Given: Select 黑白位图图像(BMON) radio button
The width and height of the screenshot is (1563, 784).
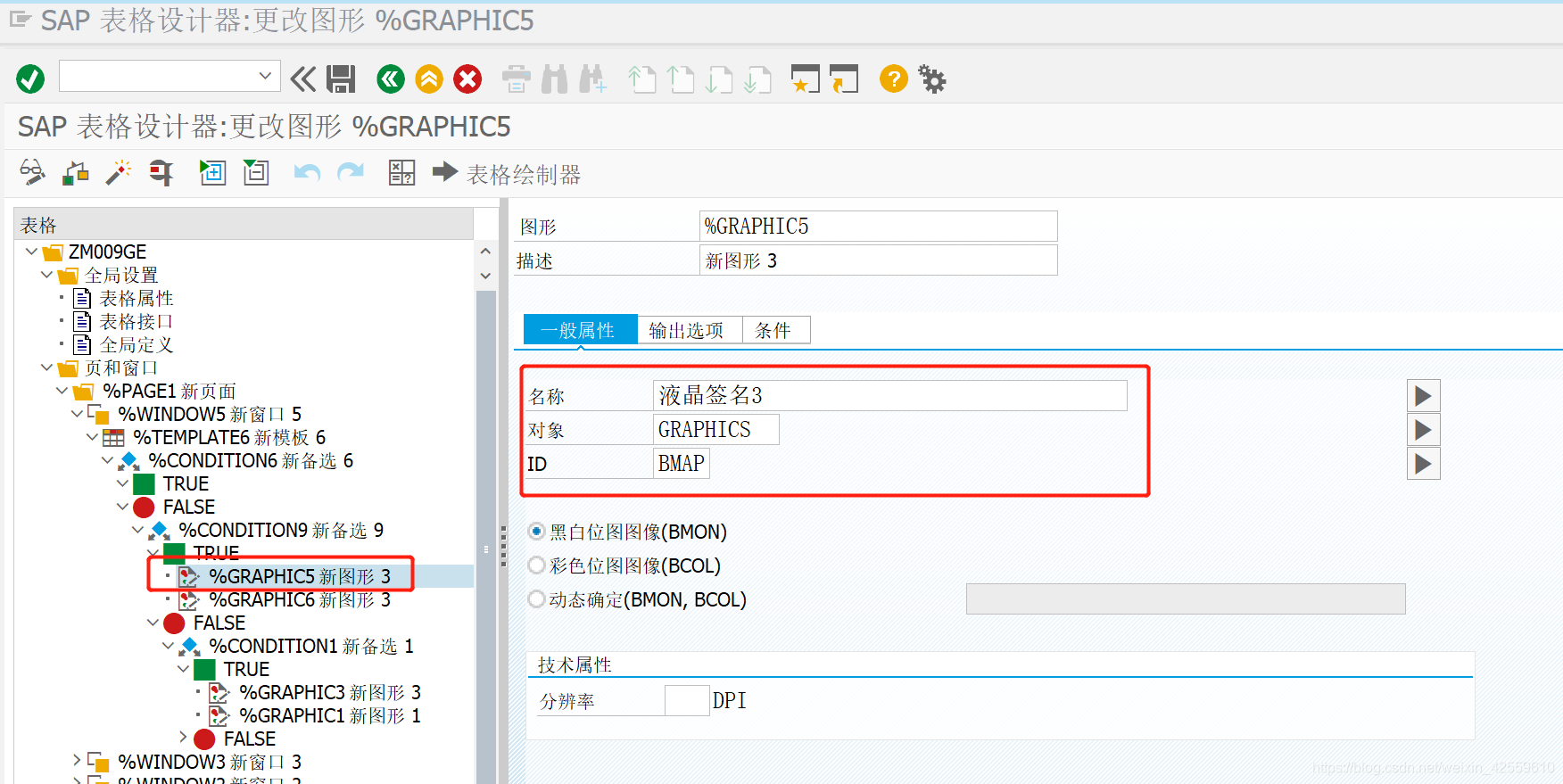Looking at the screenshot, I should pyautogui.click(x=537, y=532).
